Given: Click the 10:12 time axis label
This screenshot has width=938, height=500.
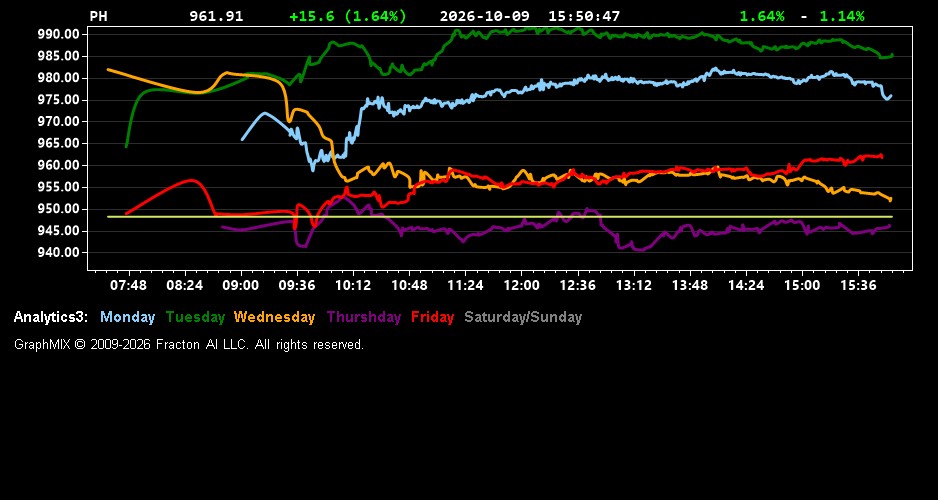Looking at the screenshot, I should (x=352, y=286).
